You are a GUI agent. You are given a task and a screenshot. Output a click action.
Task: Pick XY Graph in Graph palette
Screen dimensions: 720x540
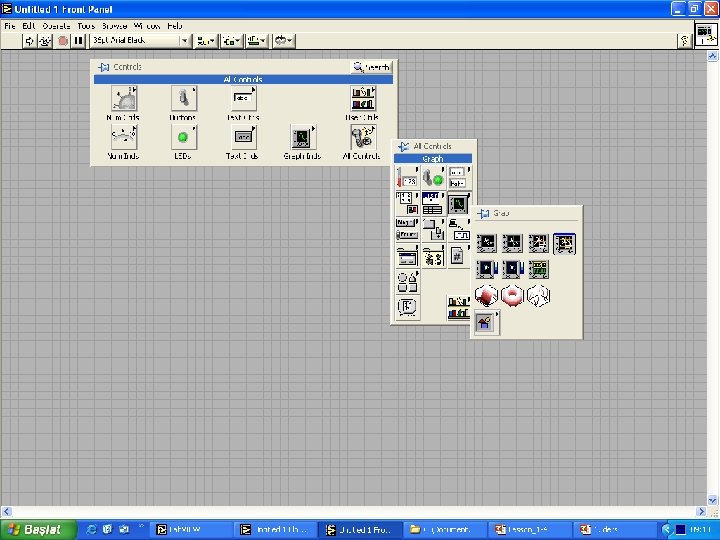tap(539, 243)
